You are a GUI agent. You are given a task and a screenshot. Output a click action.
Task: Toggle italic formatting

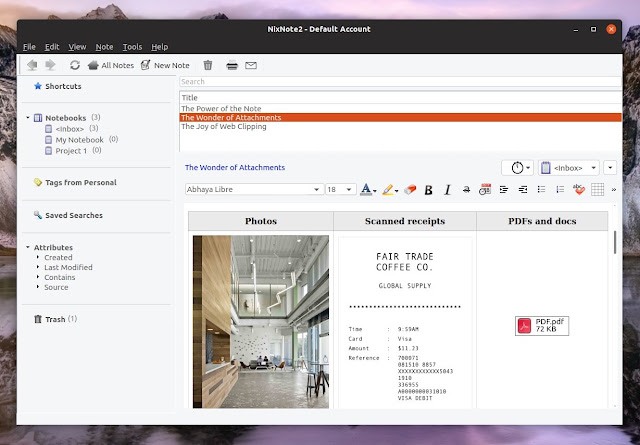point(447,190)
